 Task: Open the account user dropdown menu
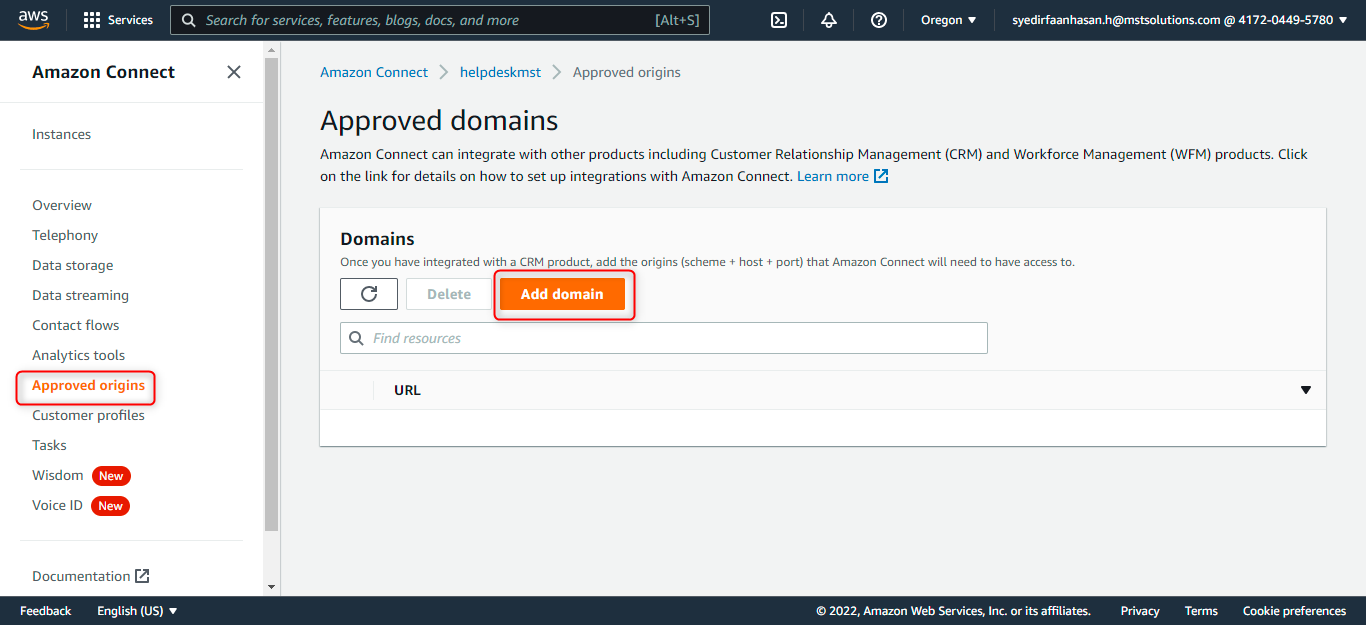(1179, 20)
